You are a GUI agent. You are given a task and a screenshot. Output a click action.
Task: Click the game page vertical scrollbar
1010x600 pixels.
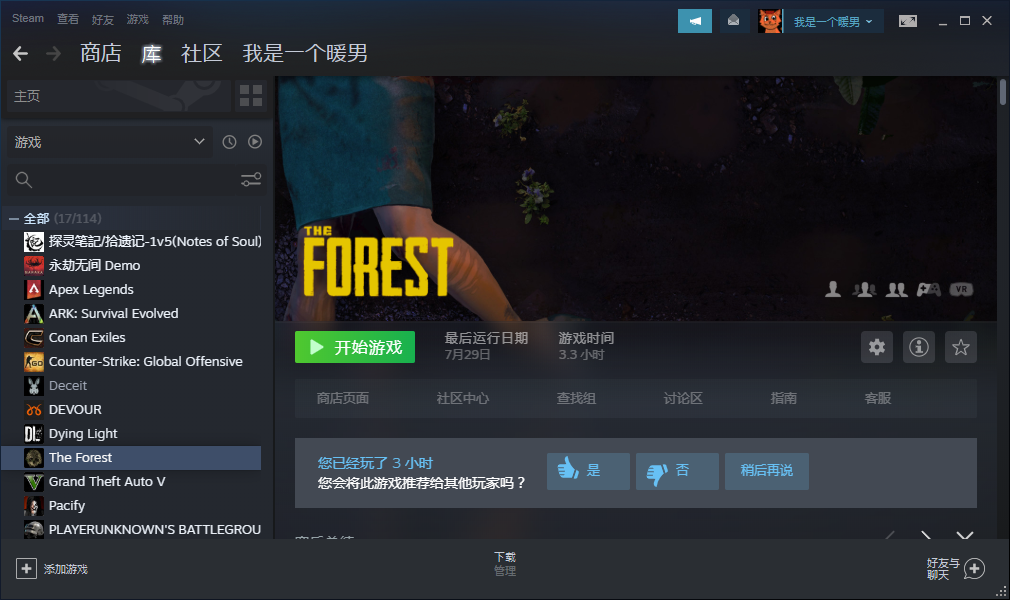point(1002,91)
